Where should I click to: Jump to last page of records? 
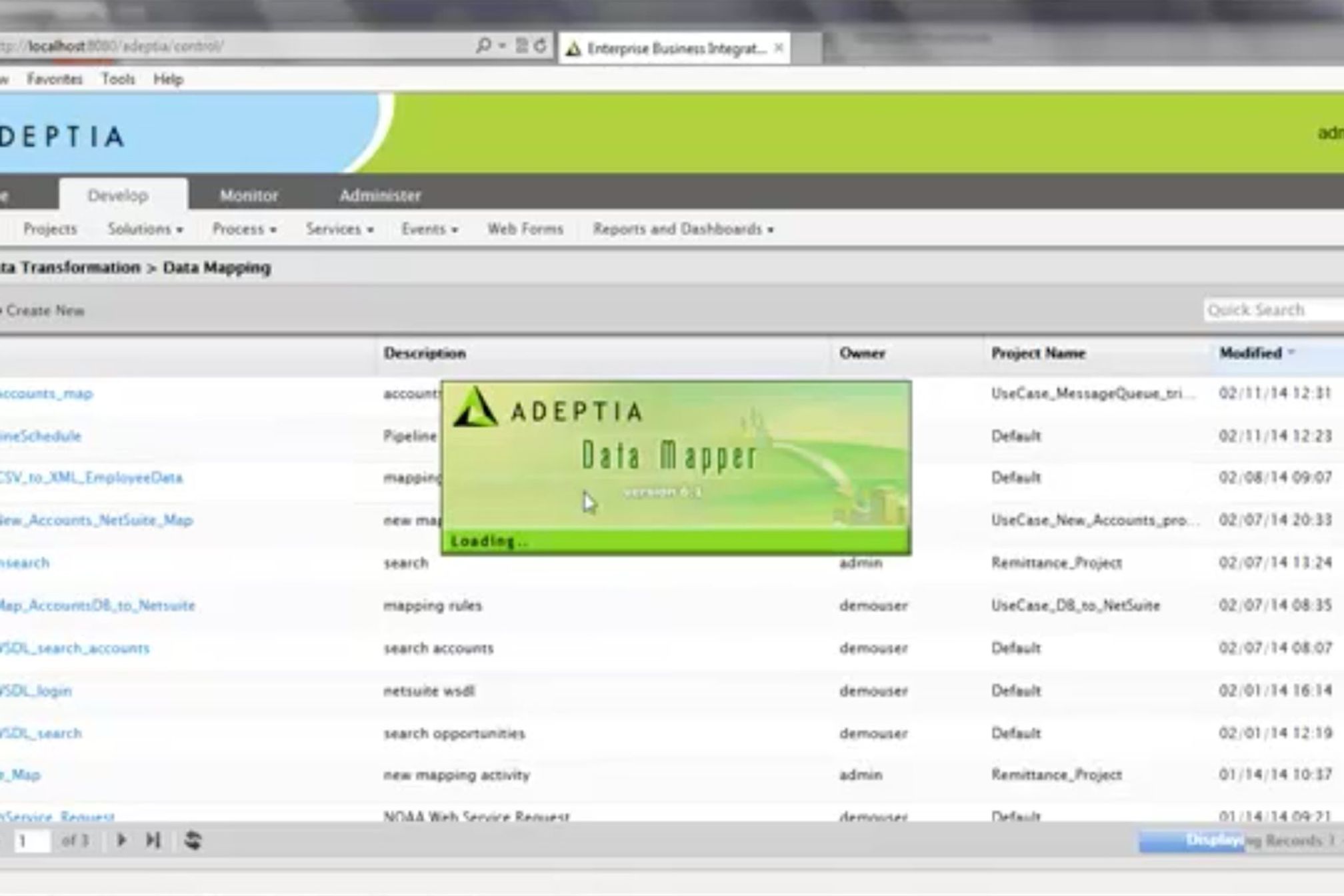point(153,840)
